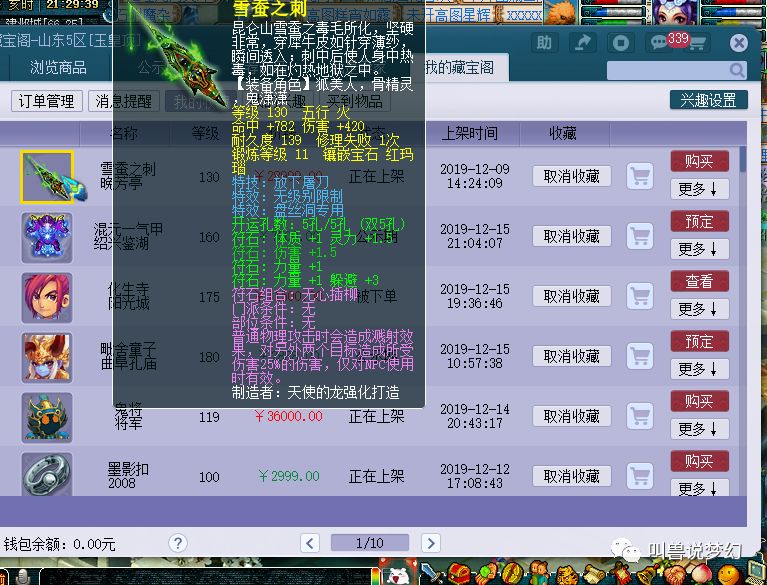This screenshot has height=585, width=767.
Task: Click cart icon in 墨影扣 row
Action: (x=640, y=476)
